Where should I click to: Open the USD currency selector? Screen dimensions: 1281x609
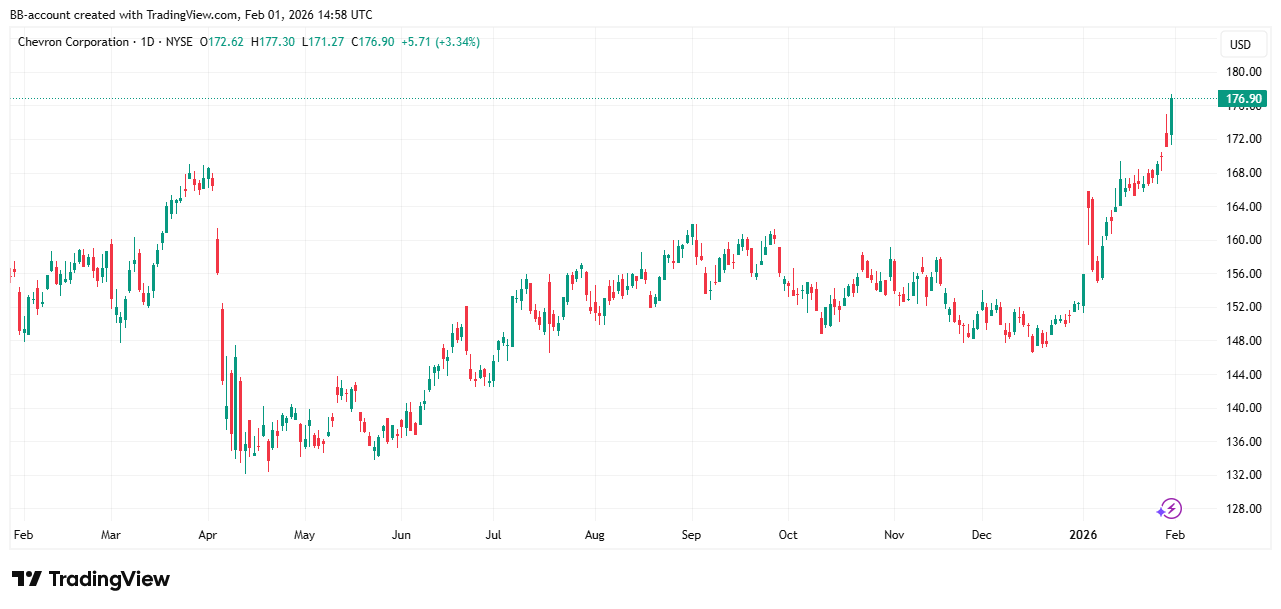point(1240,45)
